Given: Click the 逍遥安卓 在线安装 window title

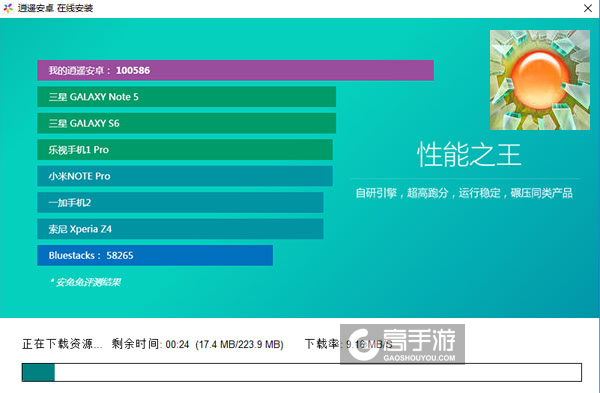Looking at the screenshot, I should tap(55, 8).
